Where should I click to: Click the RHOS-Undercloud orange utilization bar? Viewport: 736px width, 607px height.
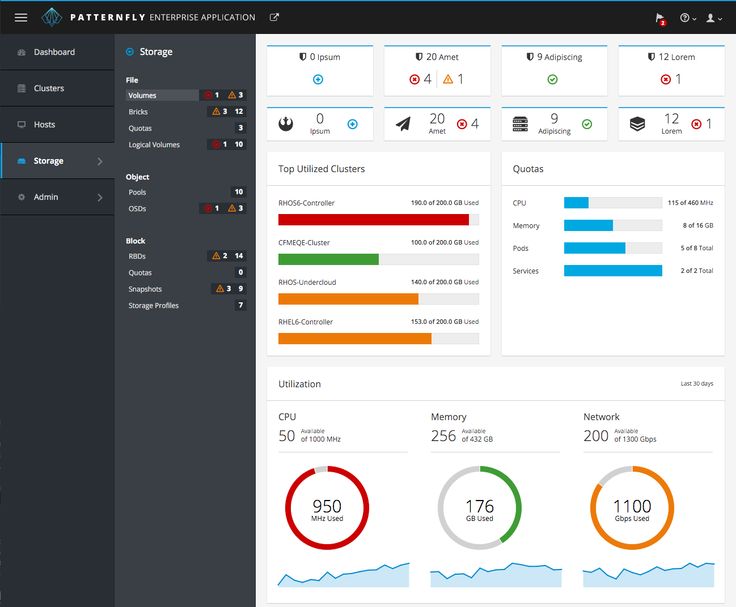tap(348, 299)
